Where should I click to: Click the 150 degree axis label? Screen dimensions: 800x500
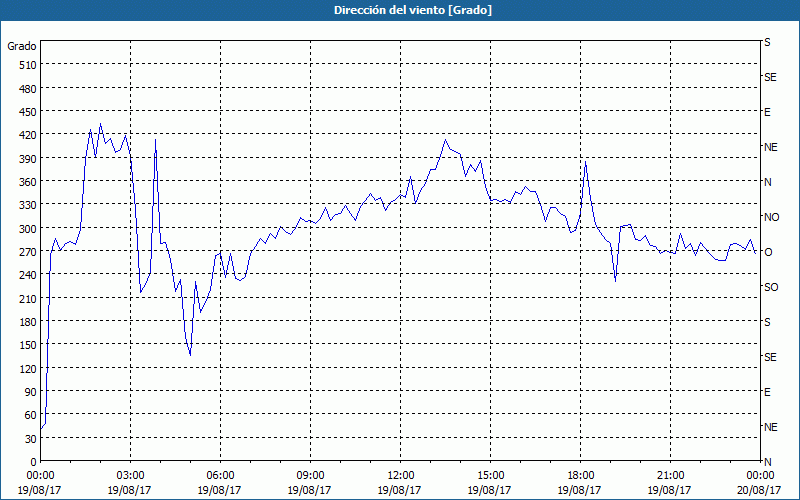[28, 345]
